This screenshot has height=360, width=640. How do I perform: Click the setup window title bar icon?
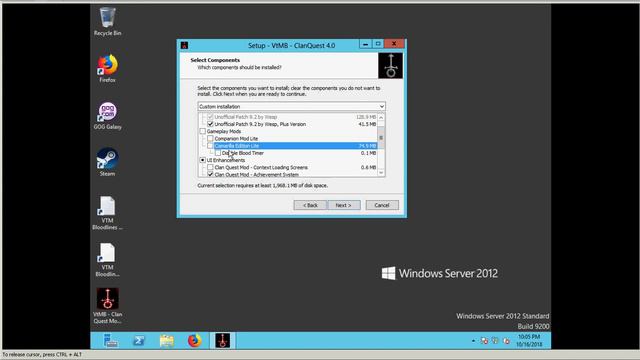(x=184, y=45)
